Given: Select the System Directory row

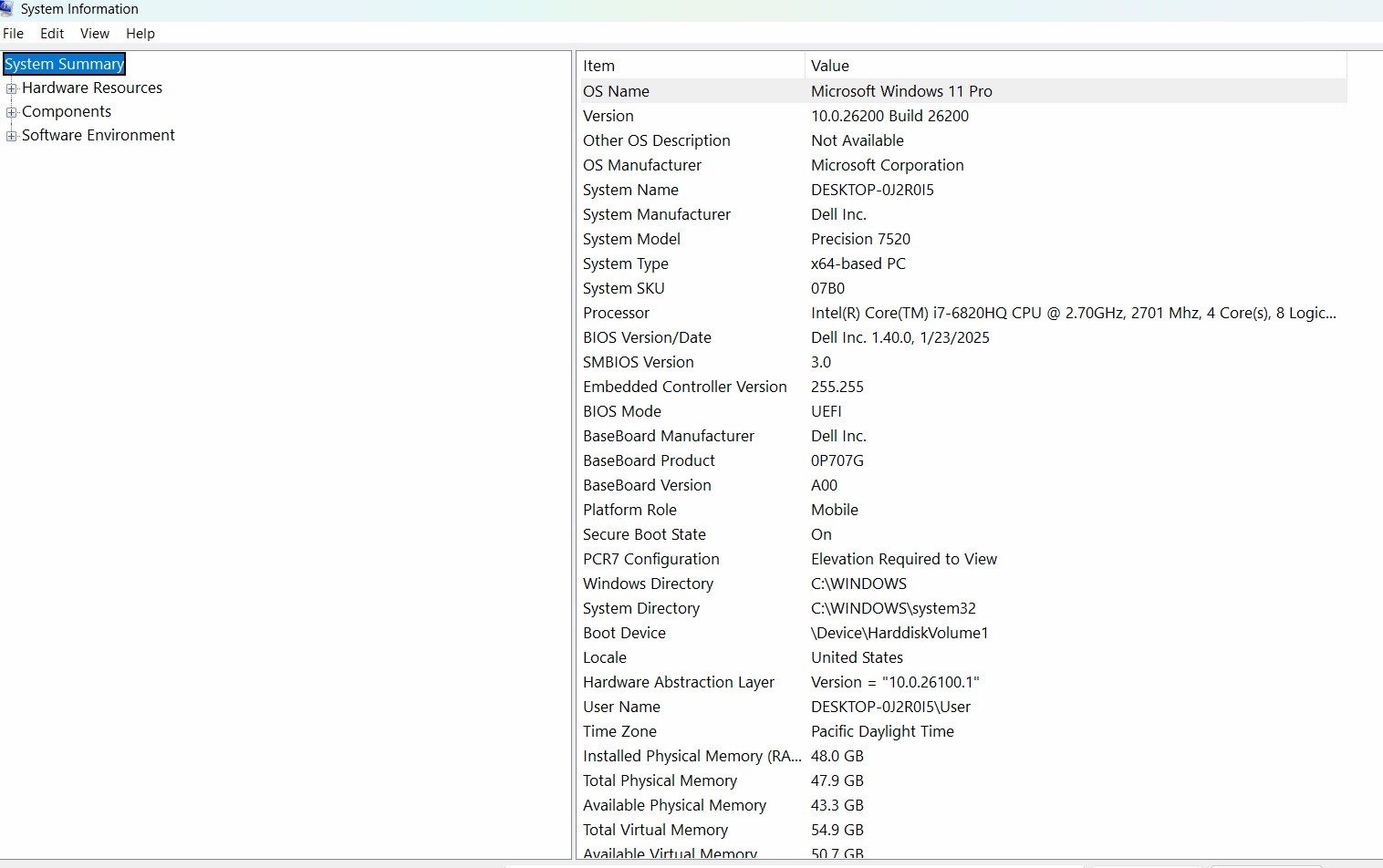Looking at the screenshot, I should 962,608.
